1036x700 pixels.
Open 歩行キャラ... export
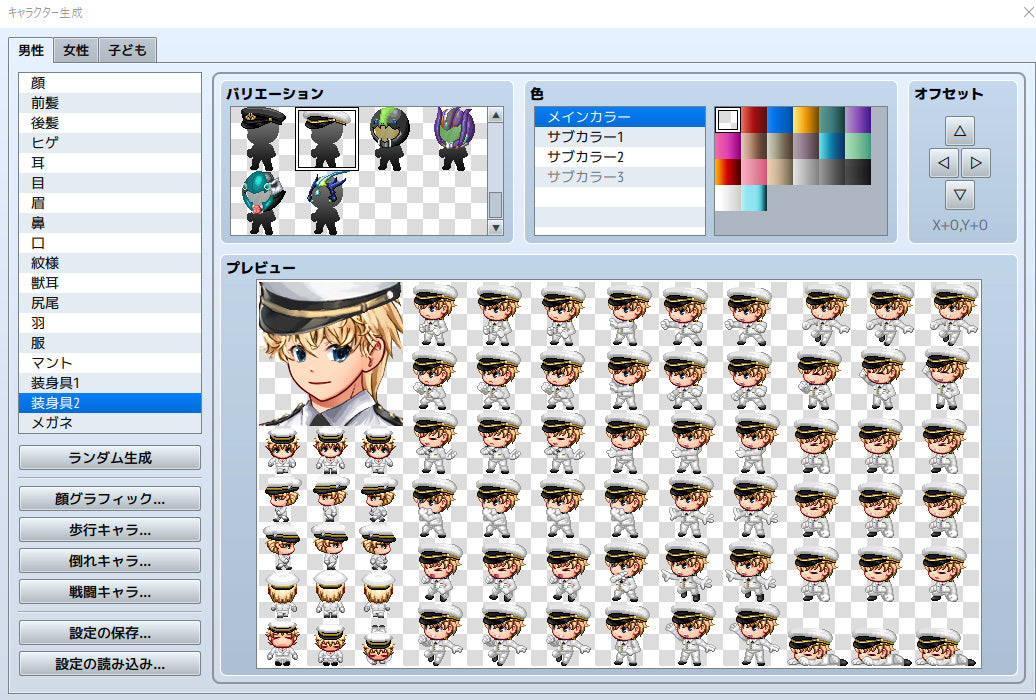pos(110,529)
